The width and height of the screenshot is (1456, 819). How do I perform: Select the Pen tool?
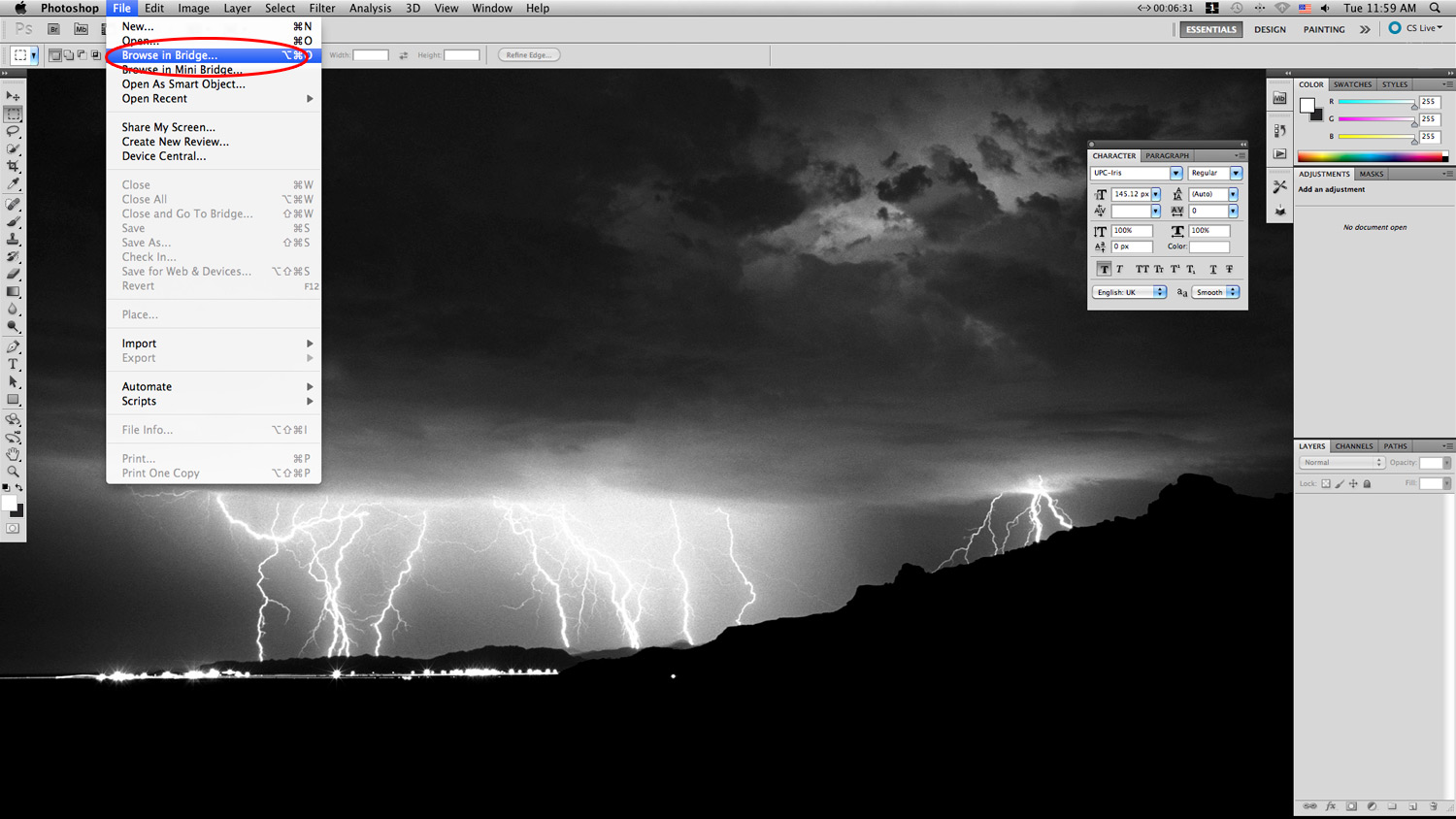(x=13, y=346)
